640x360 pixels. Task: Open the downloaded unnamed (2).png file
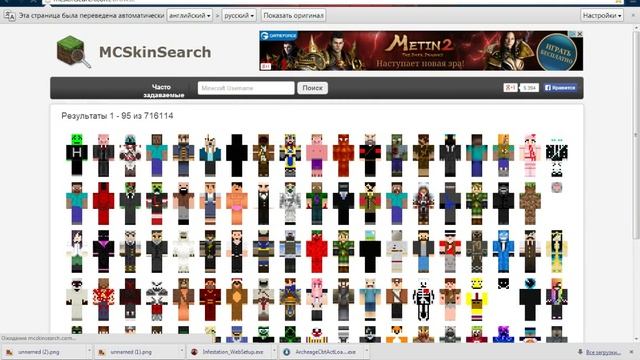tap(45, 352)
